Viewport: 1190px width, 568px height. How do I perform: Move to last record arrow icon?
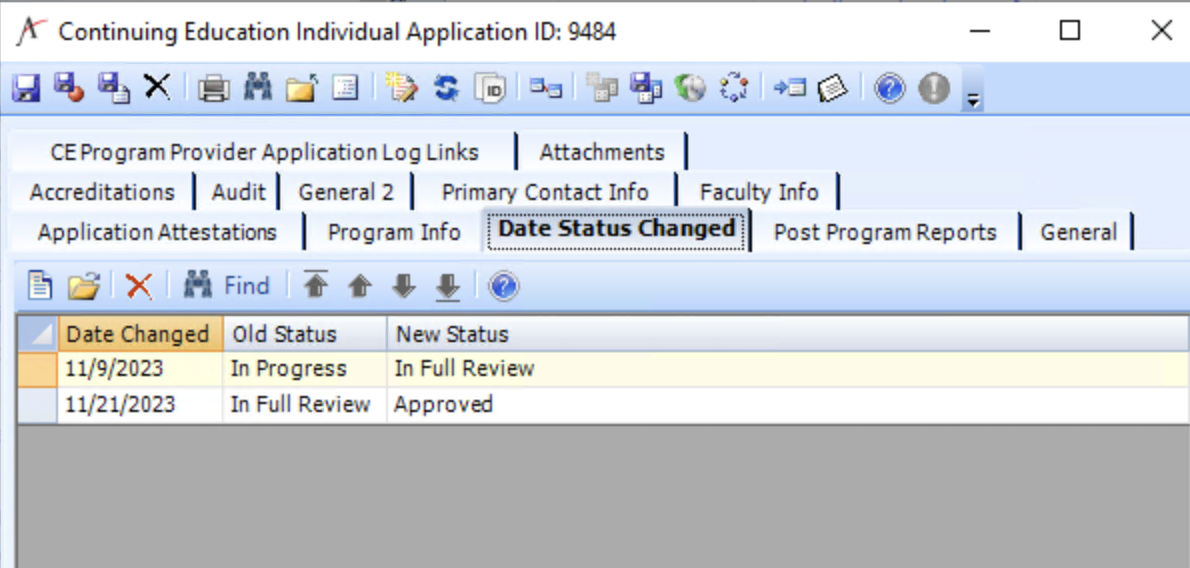(x=447, y=286)
